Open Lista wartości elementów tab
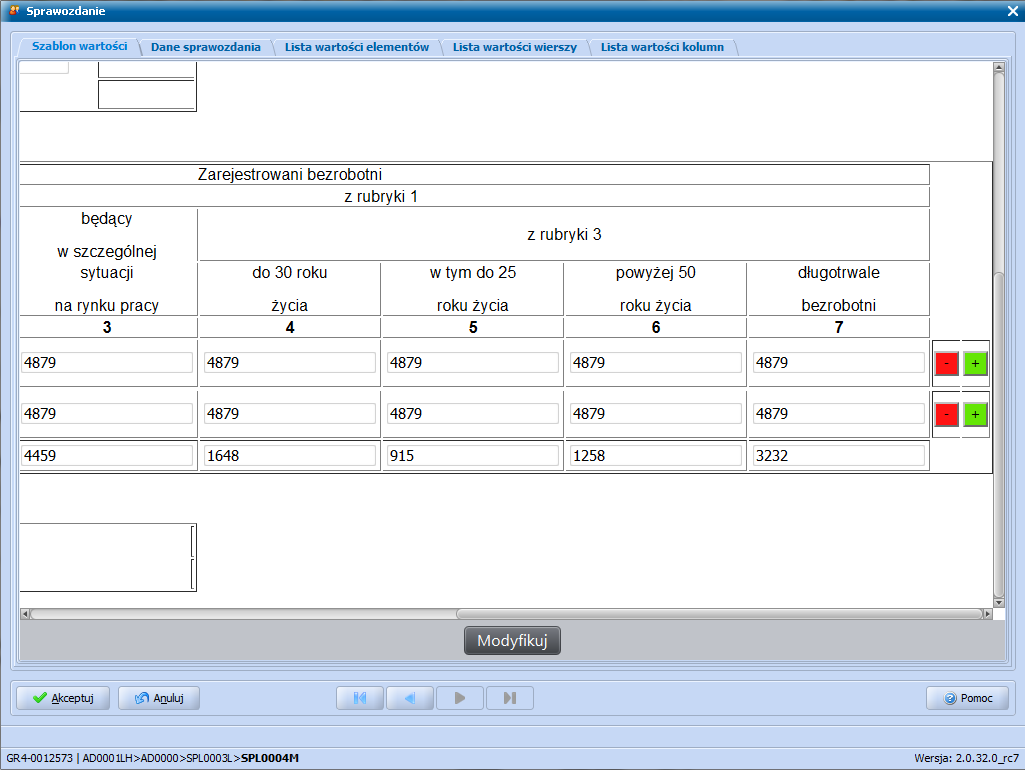1025x770 pixels. tap(357, 47)
